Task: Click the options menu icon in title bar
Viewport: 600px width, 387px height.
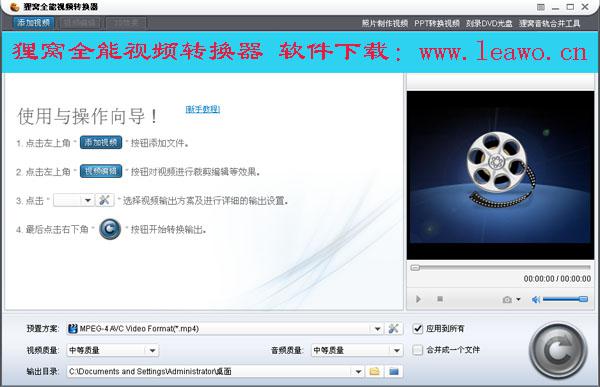Action: pos(540,7)
